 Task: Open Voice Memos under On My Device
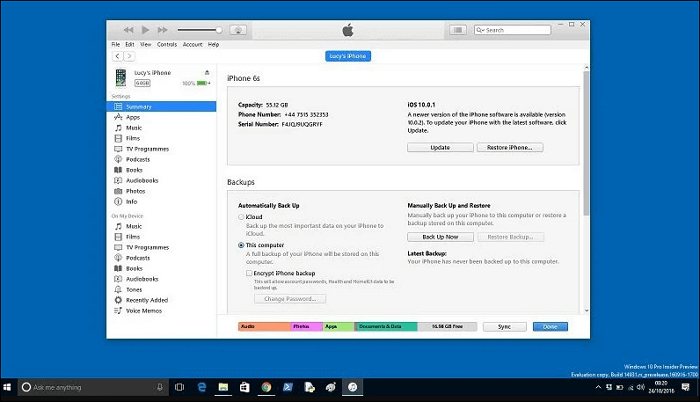click(x=142, y=309)
